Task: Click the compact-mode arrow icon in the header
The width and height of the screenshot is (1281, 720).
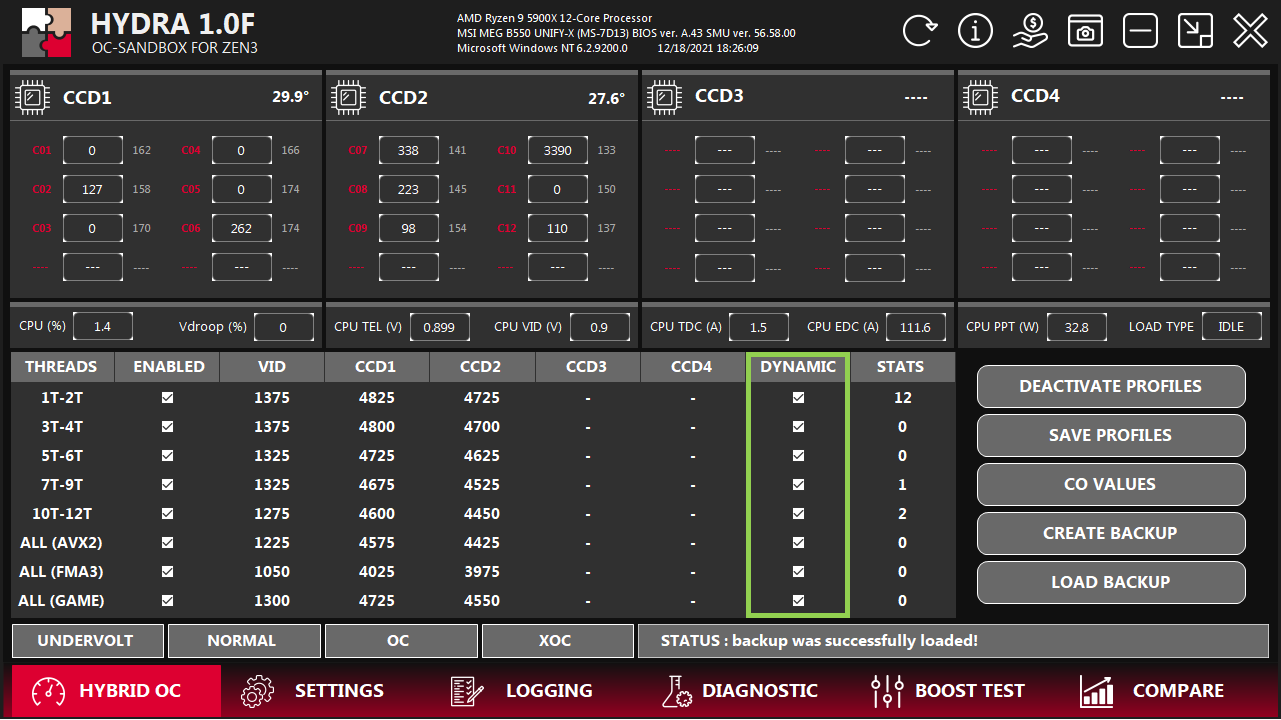Action: click(1195, 31)
